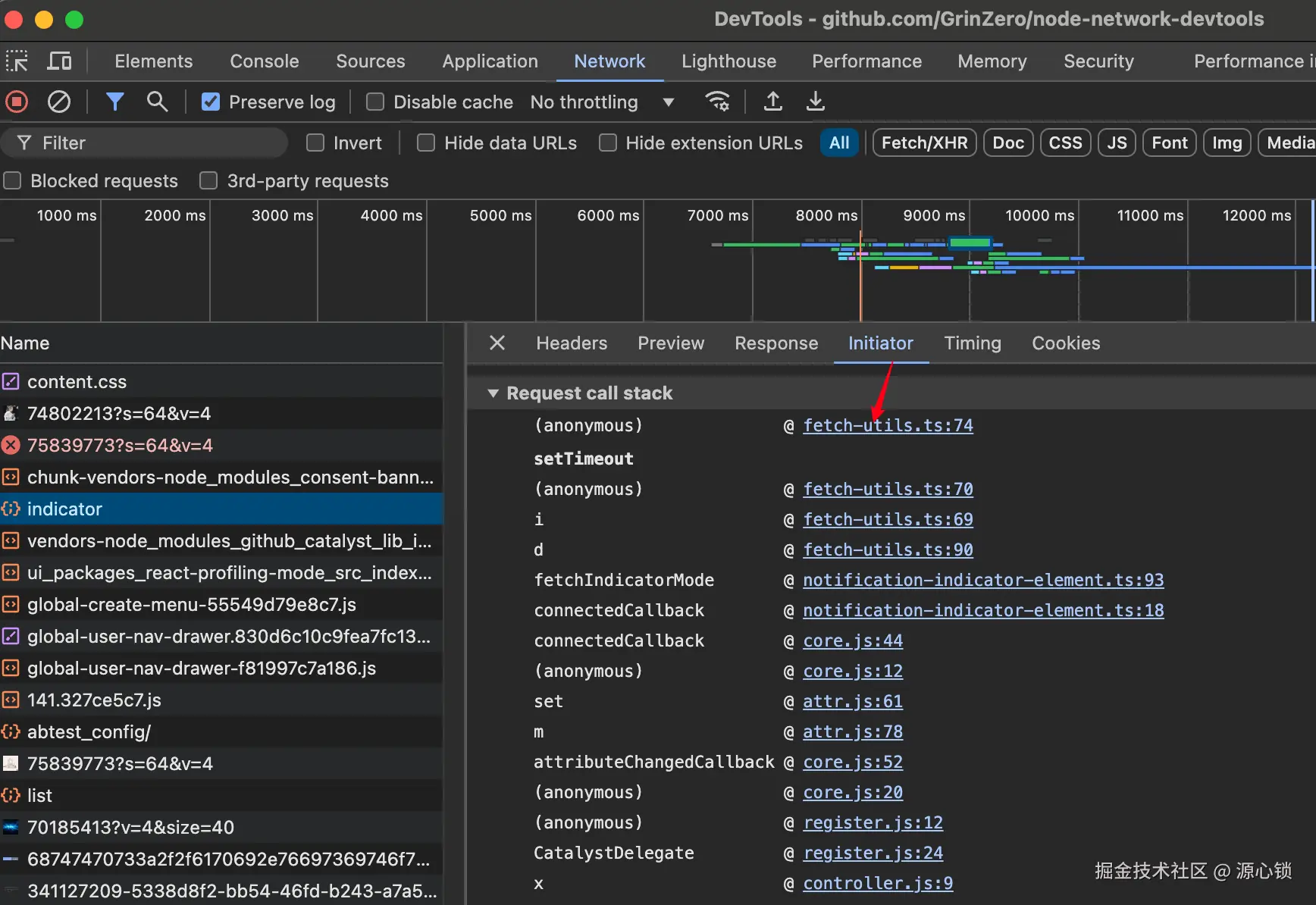Close the request details pane with X
Screen dimensions: 1316x905
[497, 343]
